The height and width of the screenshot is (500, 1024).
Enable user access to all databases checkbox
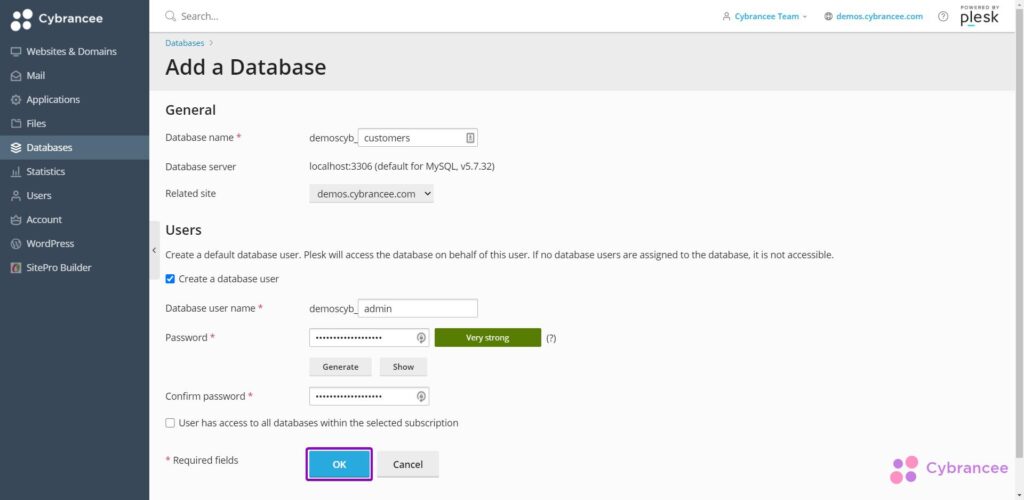(x=170, y=423)
